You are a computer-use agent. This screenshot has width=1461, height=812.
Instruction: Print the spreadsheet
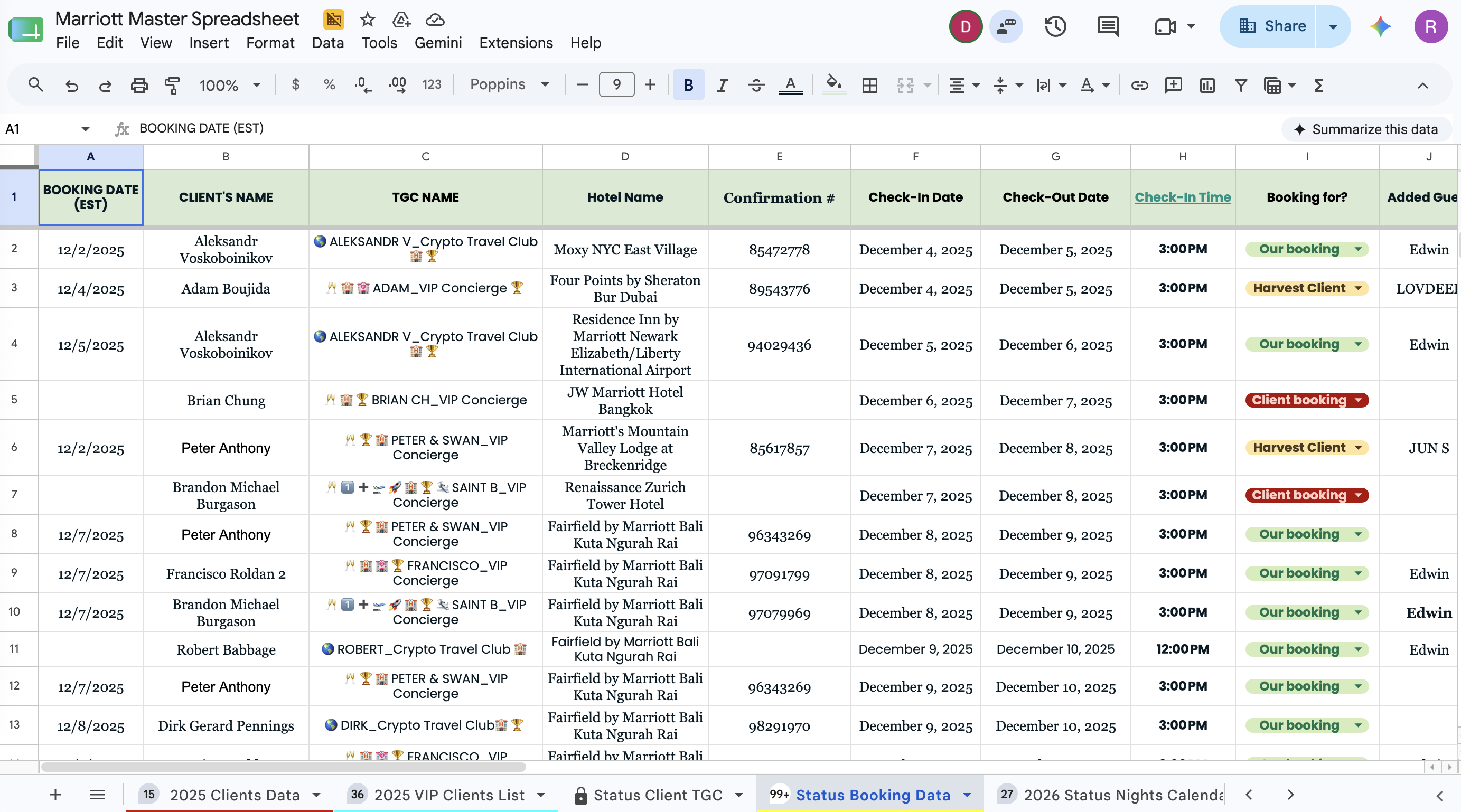tap(139, 85)
